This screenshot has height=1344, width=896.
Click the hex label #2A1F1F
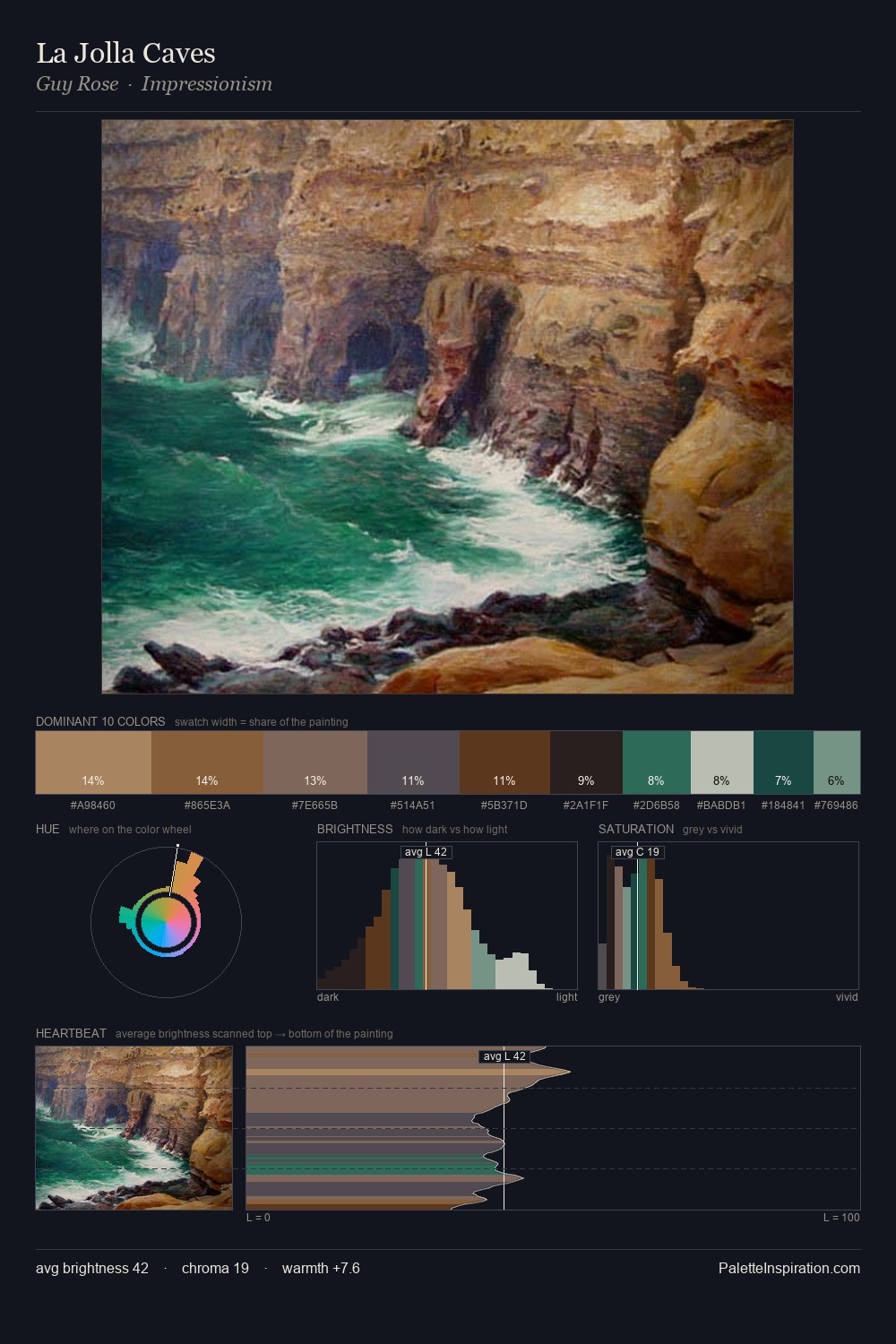coord(586,806)
